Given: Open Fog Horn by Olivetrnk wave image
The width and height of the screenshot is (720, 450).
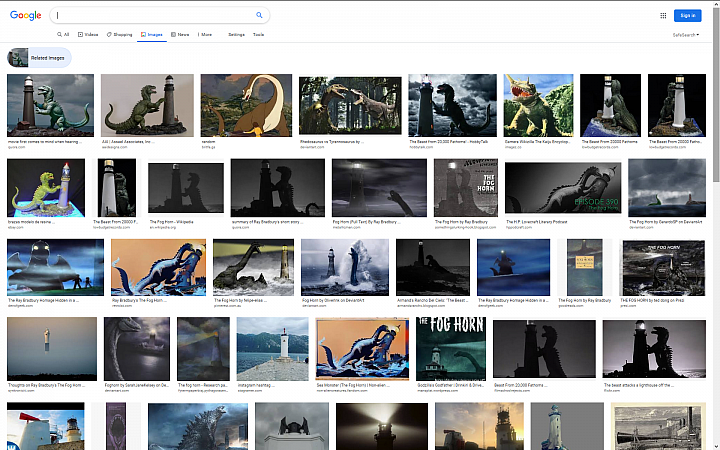Looking at the screenshot, I should 345,267.
